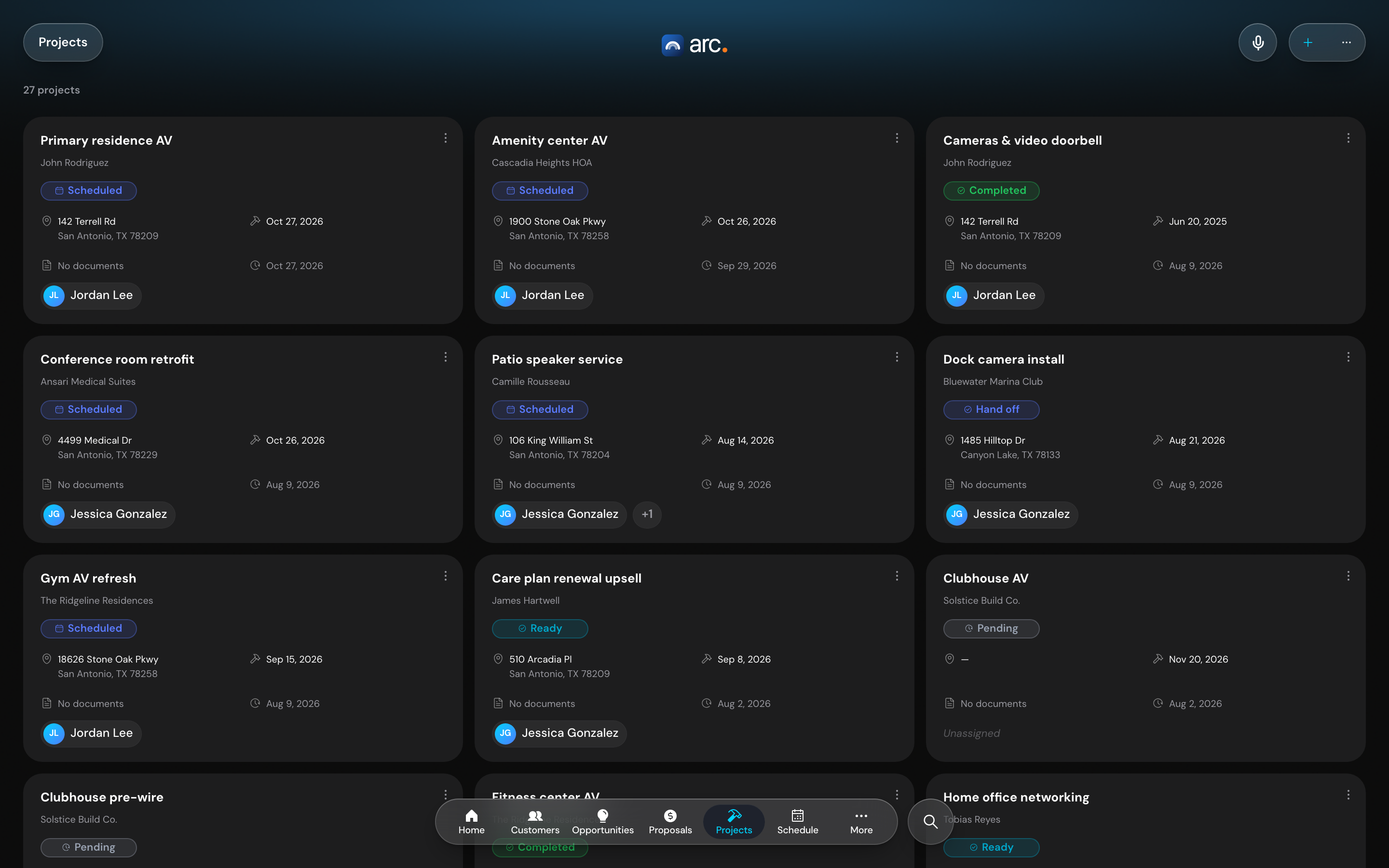1389x868 pixels.
Task: Open the top-right ellipsis options menu
Action: [x=1346, y=42]
